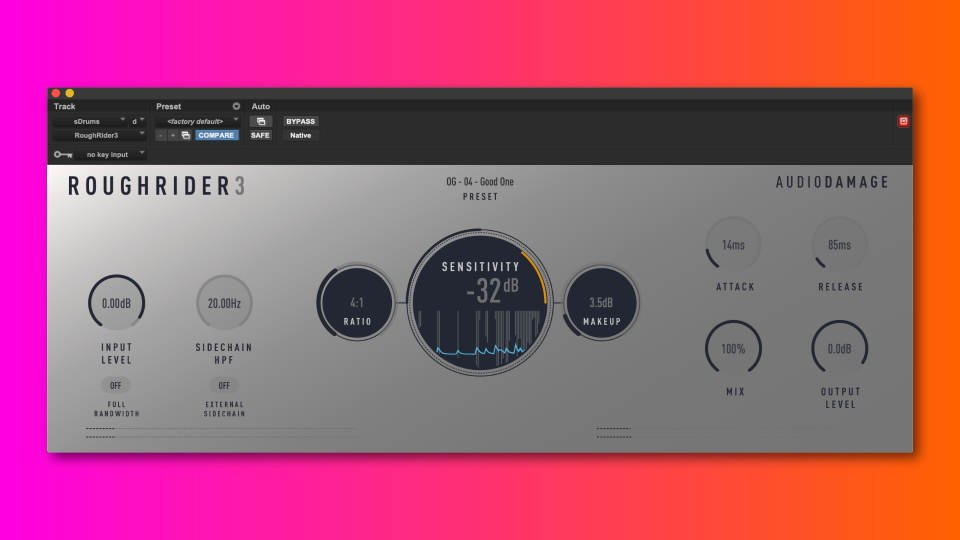Image resolution: width=960 pixels, height=540 pixels.
Task: Click the 3.5dB Makeup knob
Action: coord(601,302)
